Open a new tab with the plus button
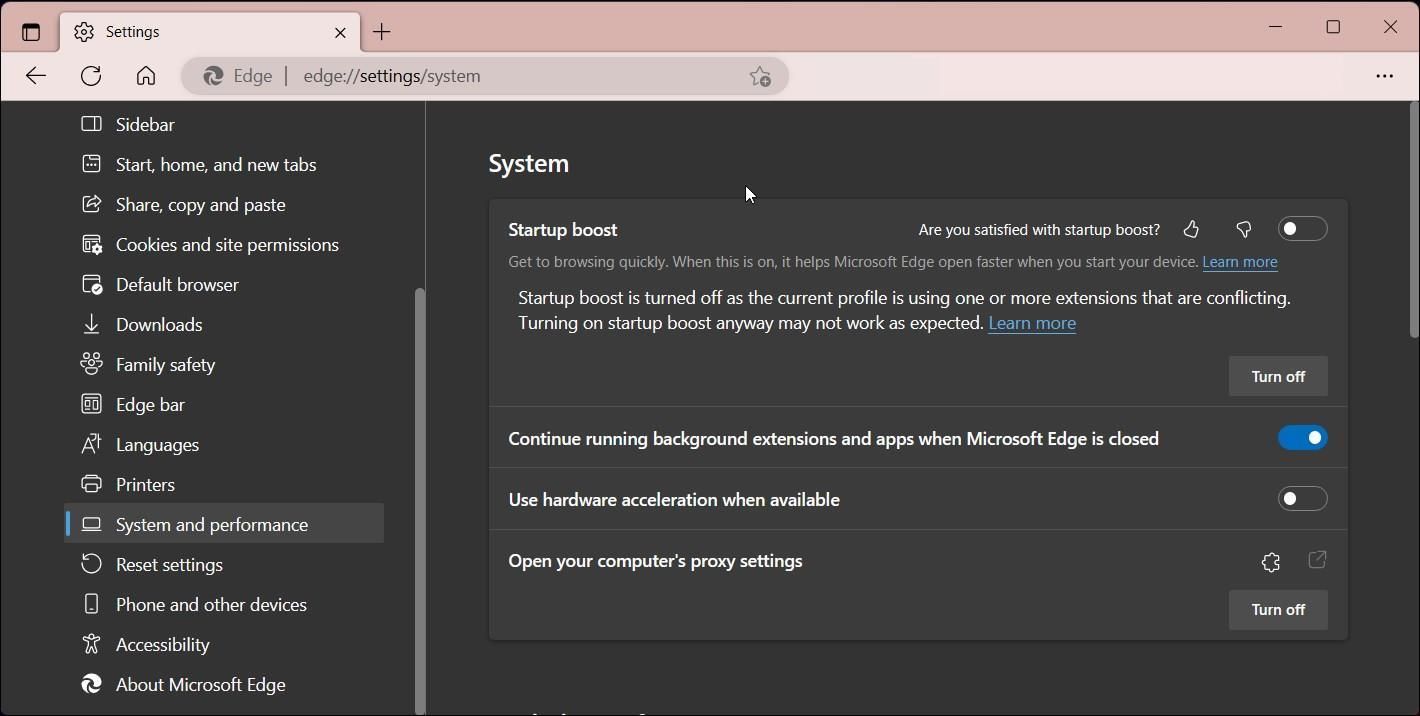Image resolution: width=1420 pixels, height=716 pixels. point(381,31)
